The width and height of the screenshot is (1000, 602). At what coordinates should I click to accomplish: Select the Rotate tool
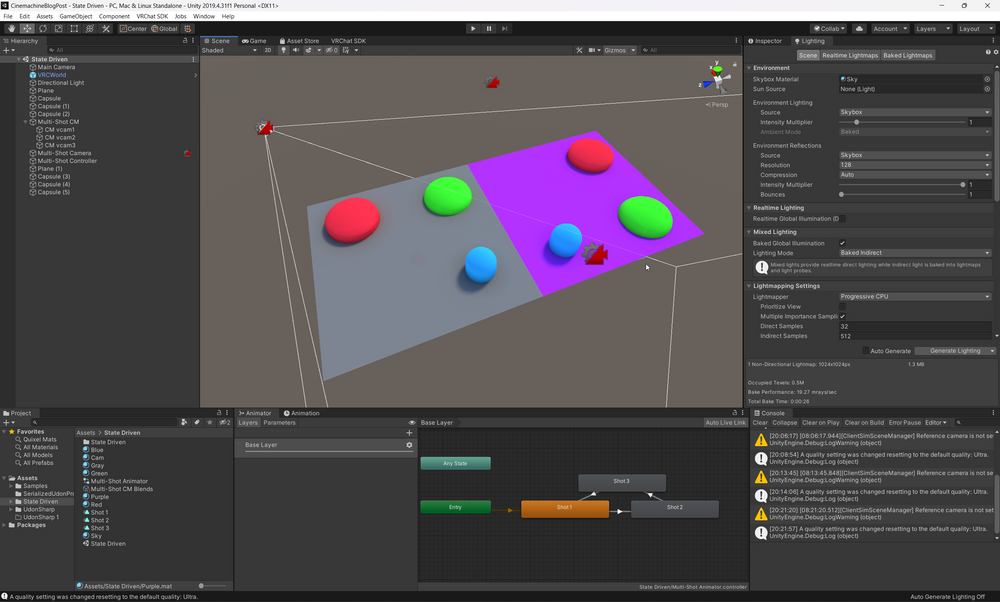click(x=43, y=29)
